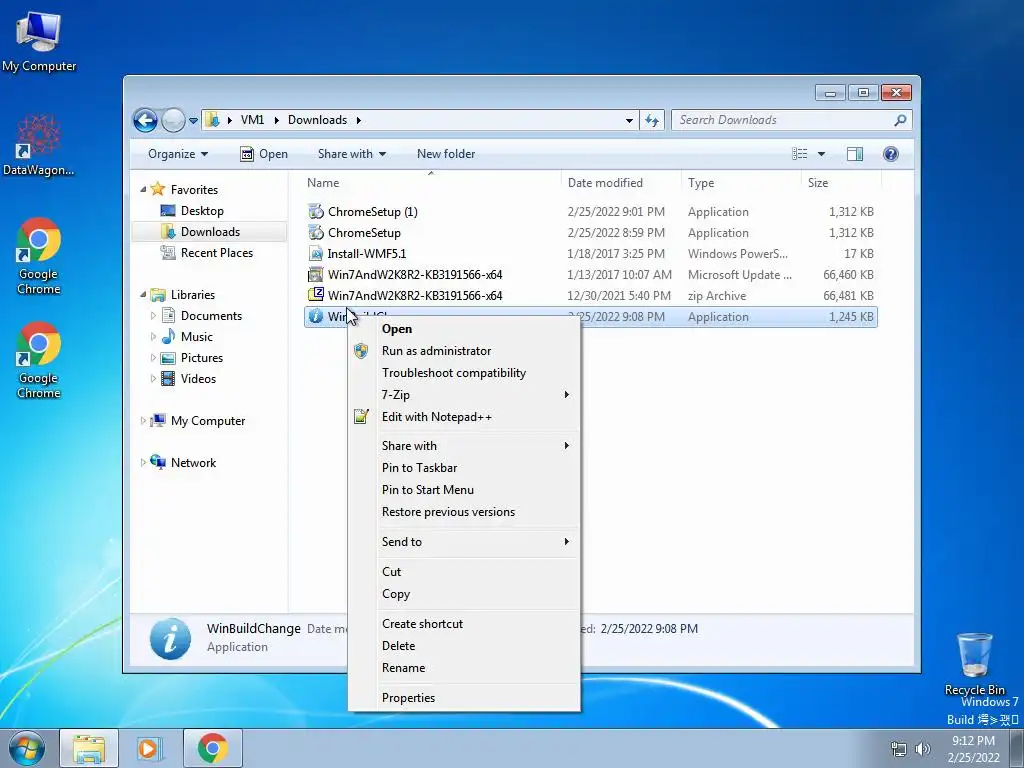Click the refresh button beside the address bar

652,120
